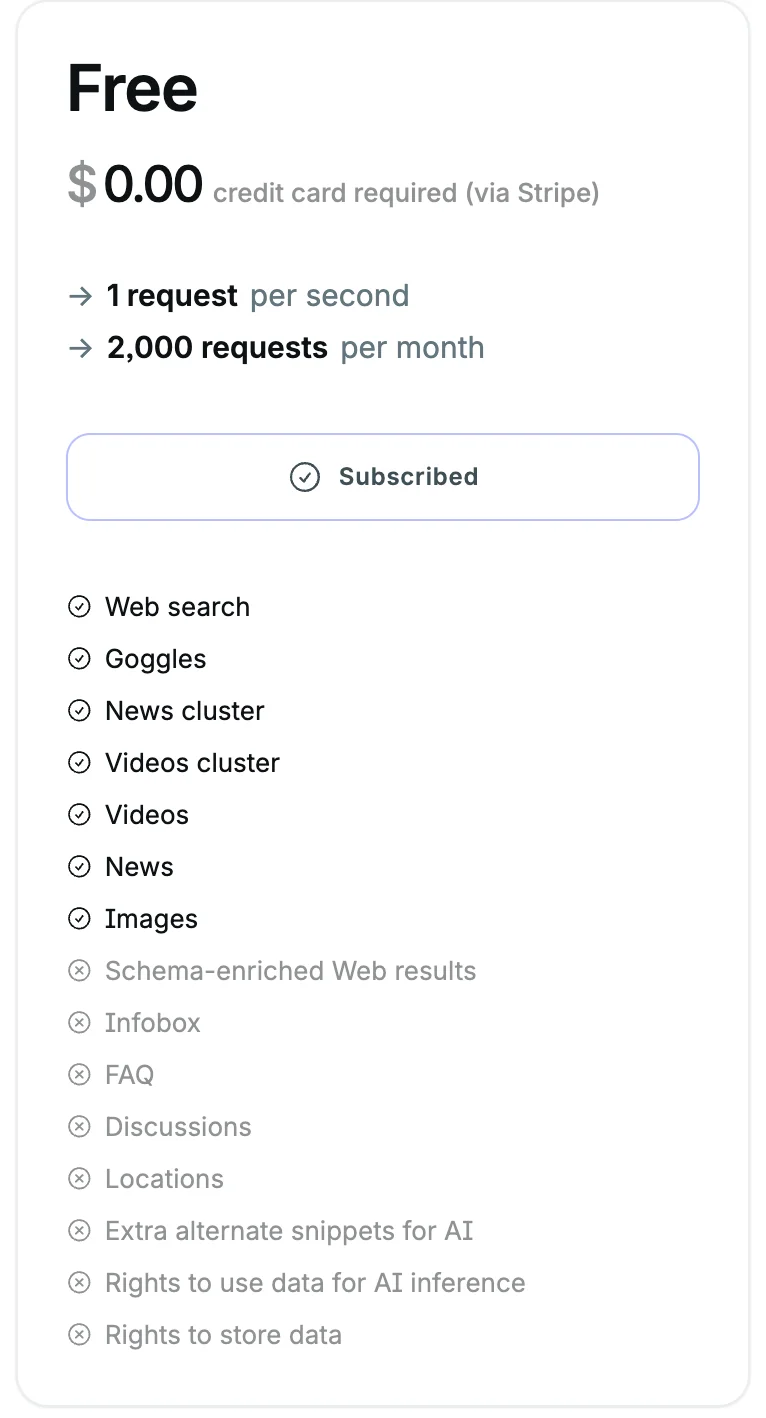Toggle the FAQ availability icon
Screen dimensions: 766x1418
point(80,1075)
